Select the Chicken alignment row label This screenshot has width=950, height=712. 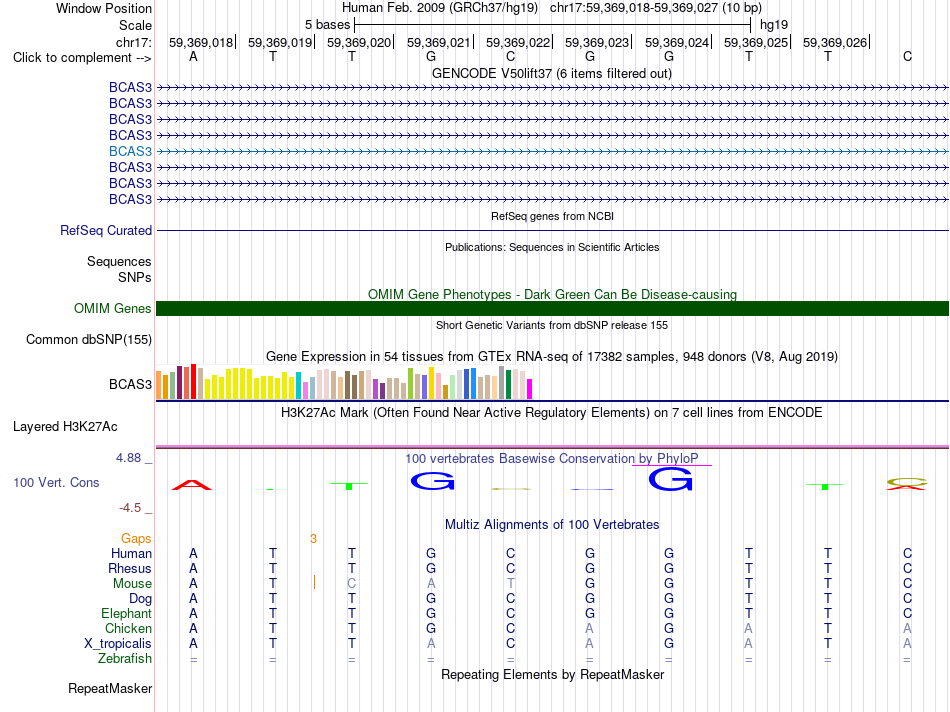click(x=128, y=628)
